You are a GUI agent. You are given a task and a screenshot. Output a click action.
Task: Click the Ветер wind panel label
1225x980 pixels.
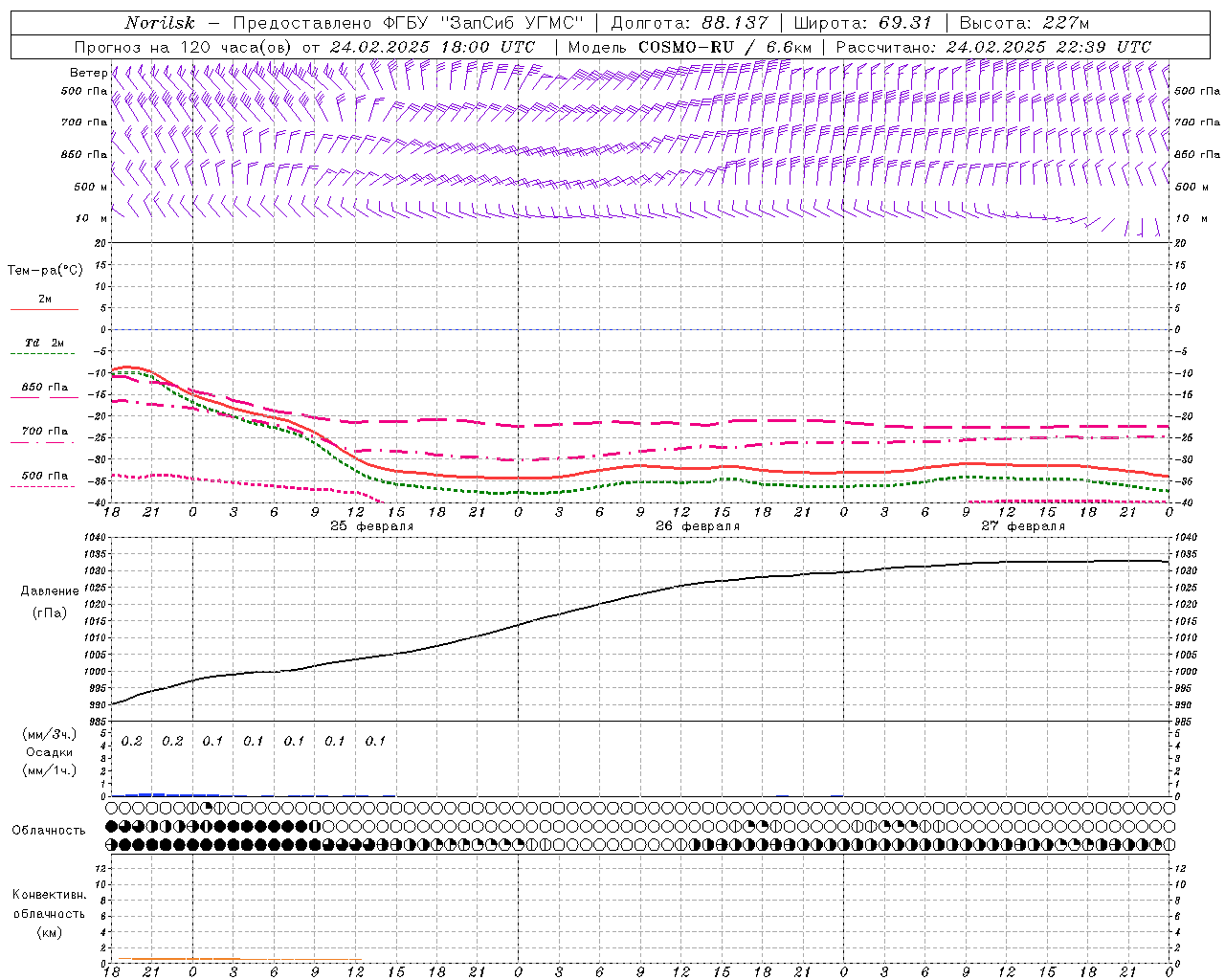click(x=88, y=73)
